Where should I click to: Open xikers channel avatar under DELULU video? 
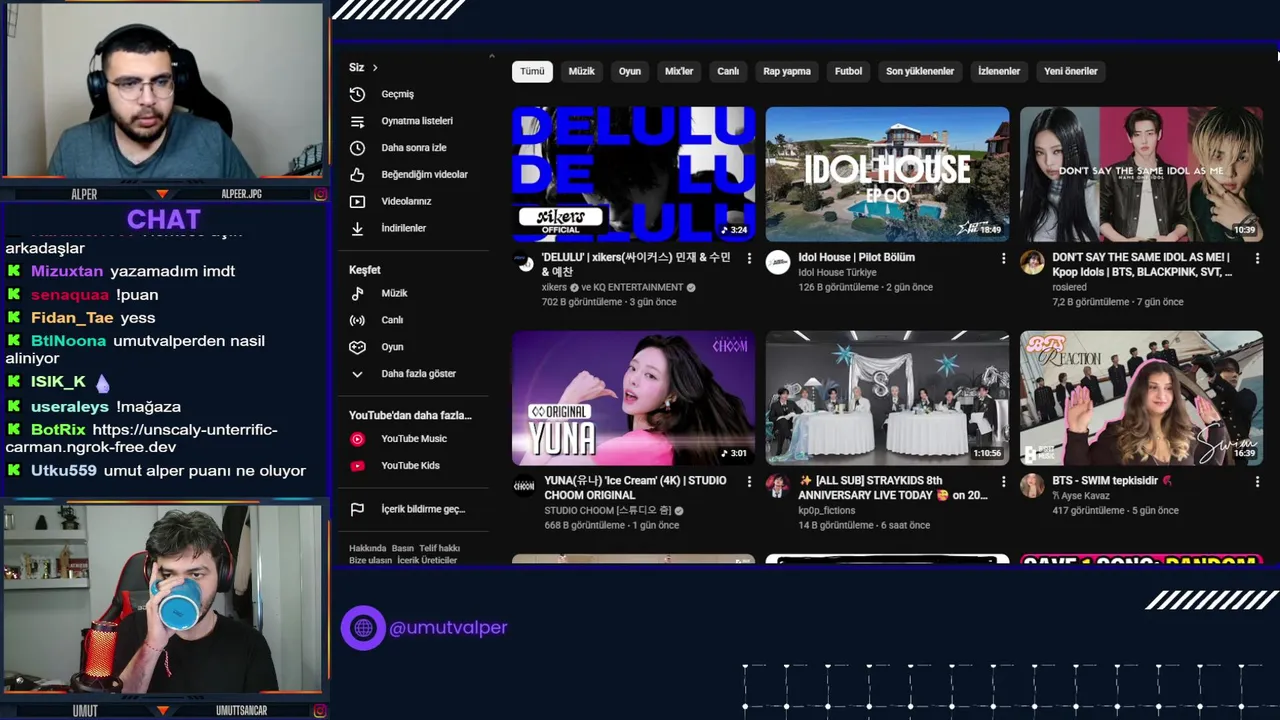click(524, 263)
